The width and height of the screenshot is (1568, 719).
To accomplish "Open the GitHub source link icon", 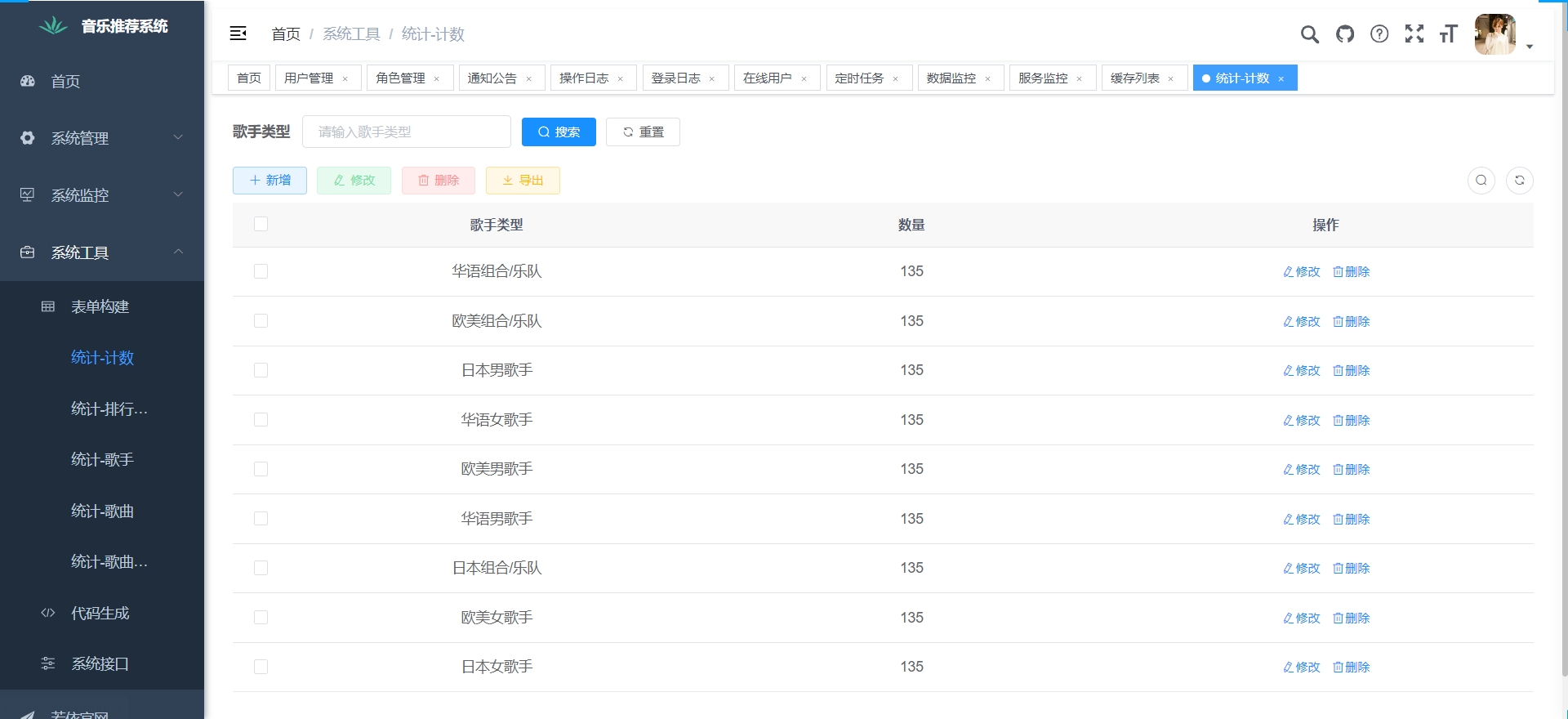I will click(x=1344, y=34).
